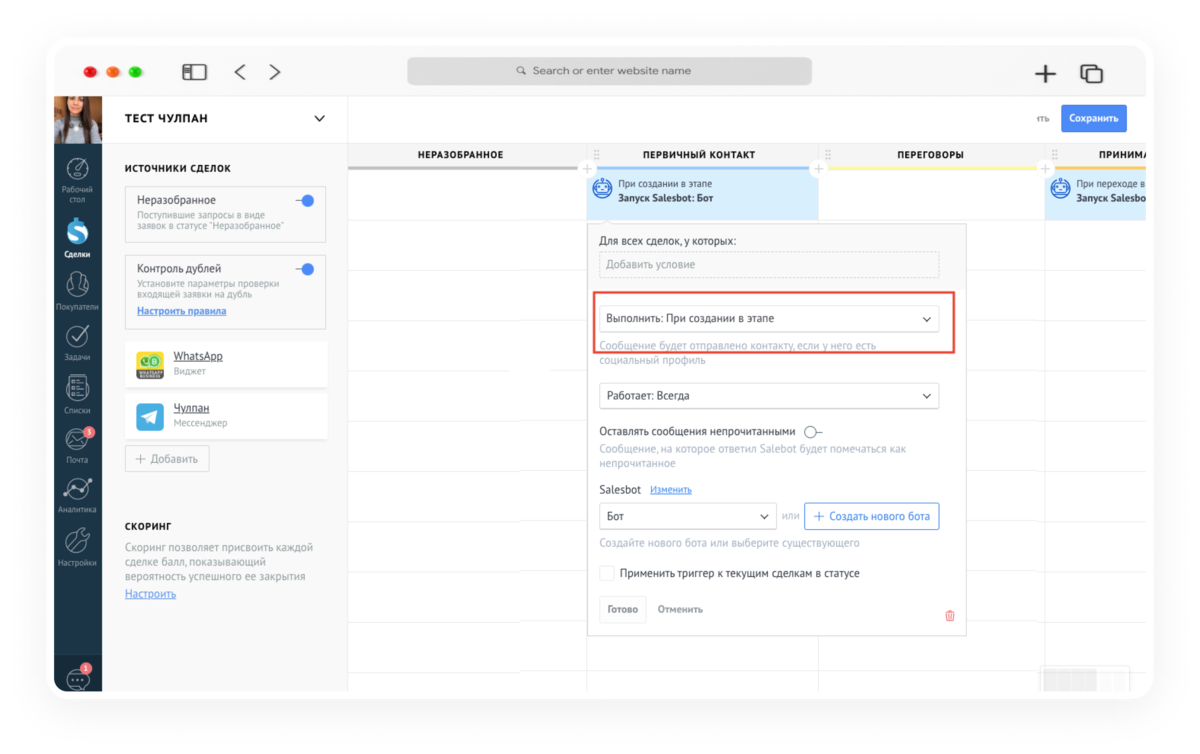Click Salesbot robot icon in Первичный контакт
1200x754 pixels.
pos(602,187)
